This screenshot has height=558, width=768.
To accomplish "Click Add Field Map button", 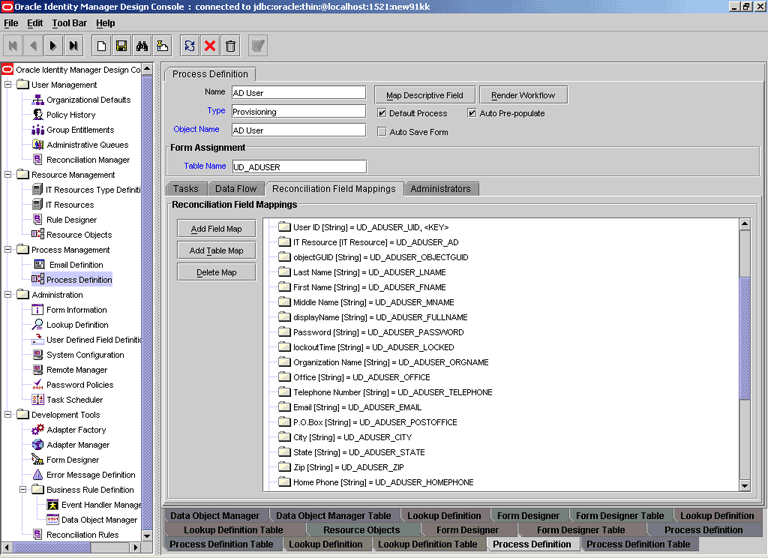I will pos(216,229).
